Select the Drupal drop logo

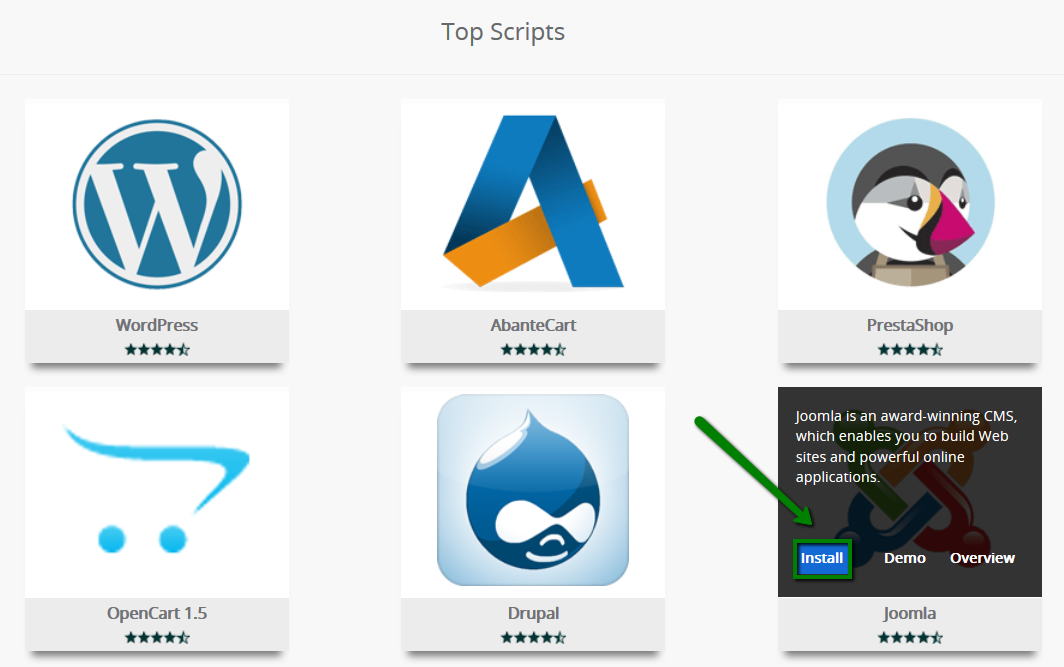click(533, 490)
